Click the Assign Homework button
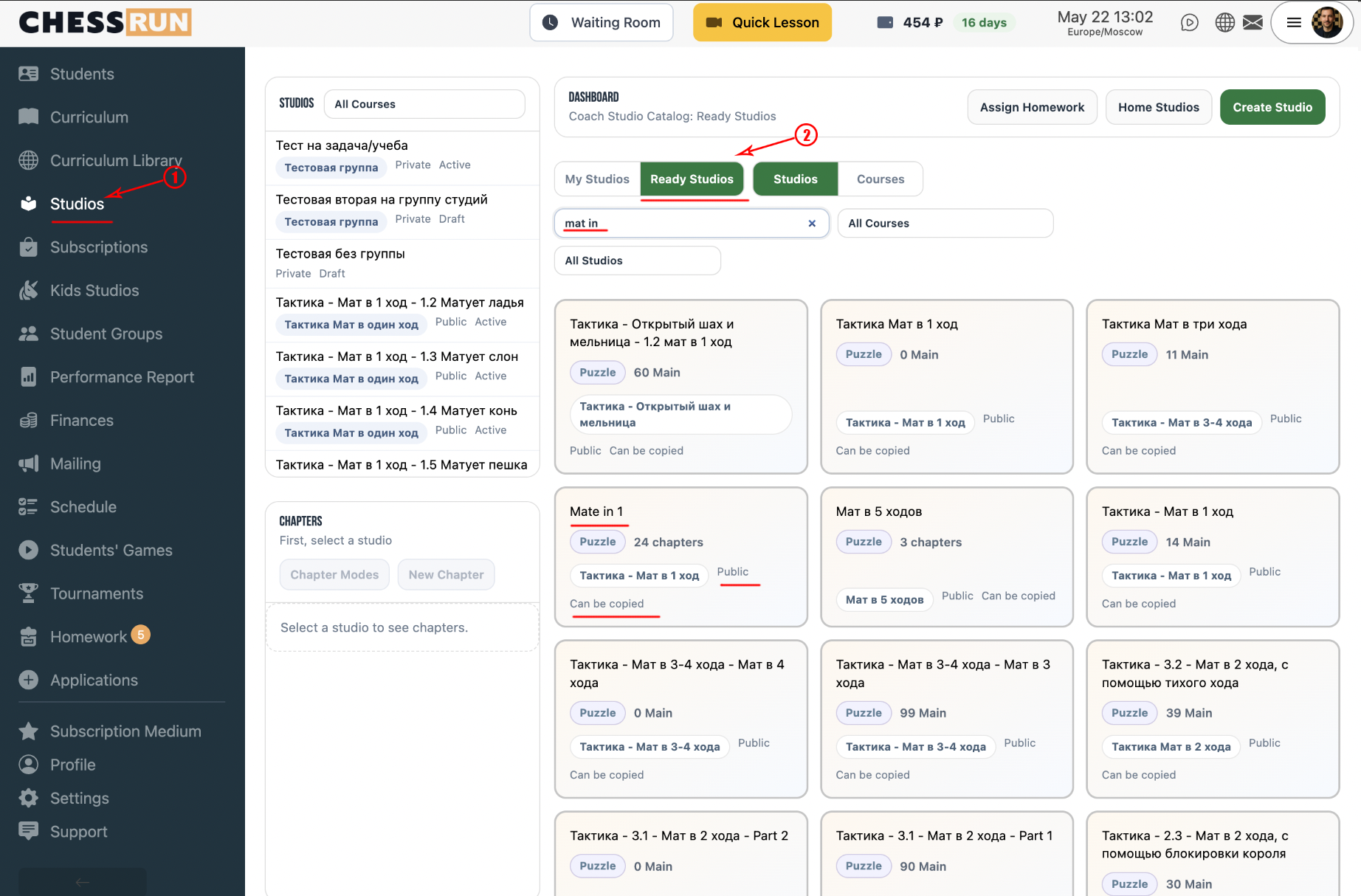The height and width of the screenshot is (896, 1361). (1032, 107)
